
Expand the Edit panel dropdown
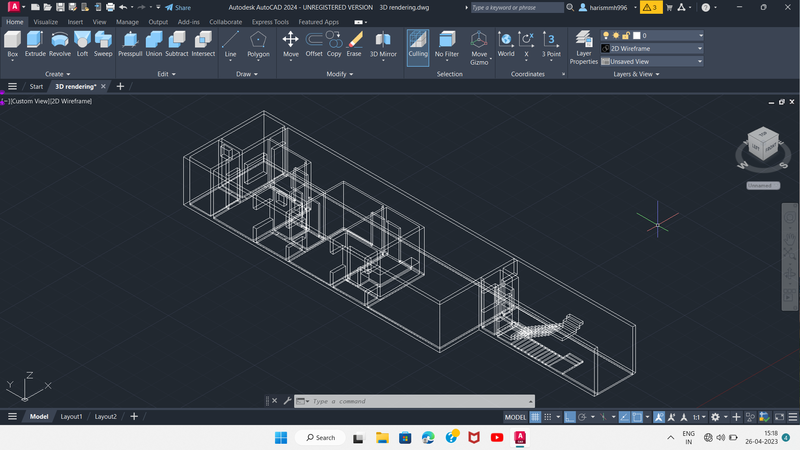[166, 74]
